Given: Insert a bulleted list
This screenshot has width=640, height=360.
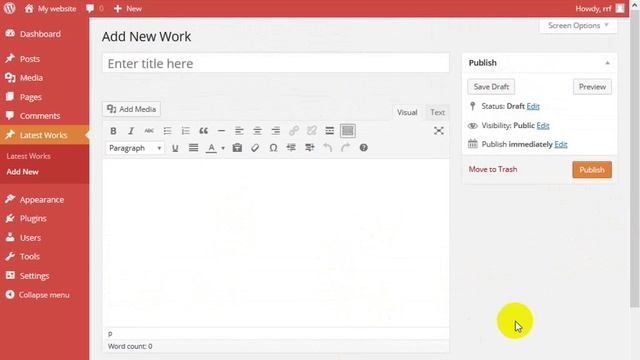Looking at the screenshot, I should click(167, 131).
